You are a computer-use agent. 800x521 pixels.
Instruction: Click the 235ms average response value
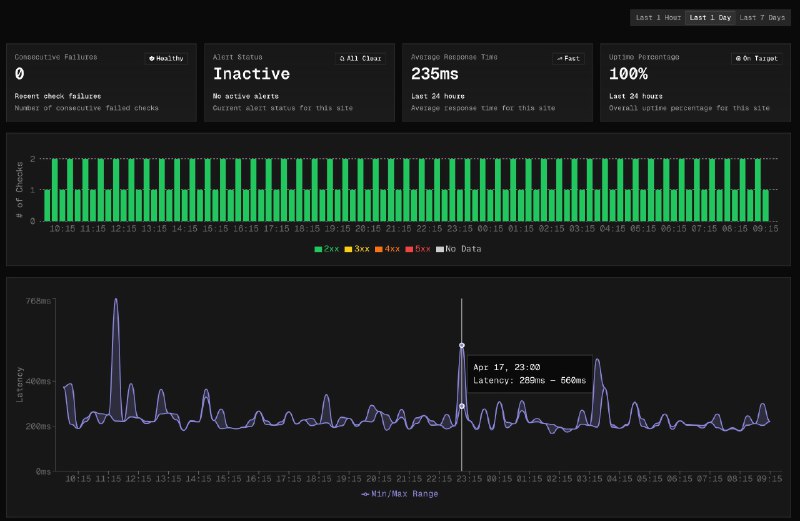[434, 74]
